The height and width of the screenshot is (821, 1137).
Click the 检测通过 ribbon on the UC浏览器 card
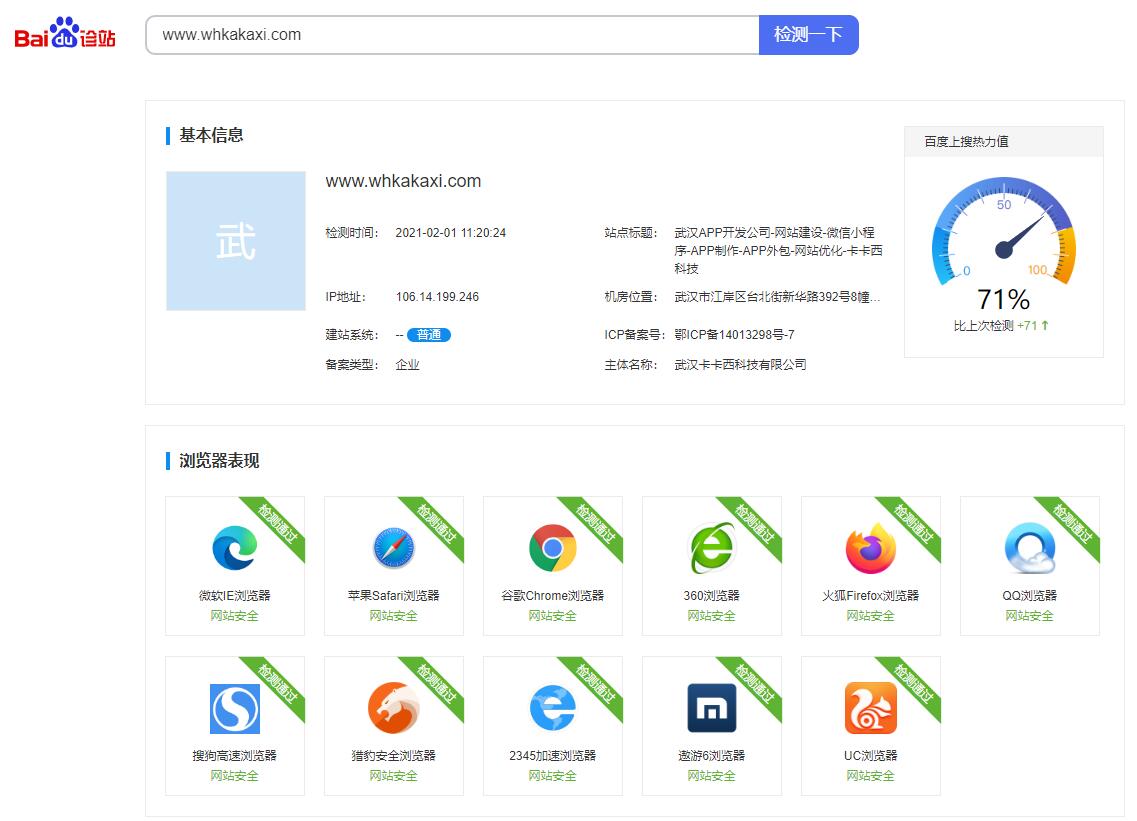click(914, 684)
